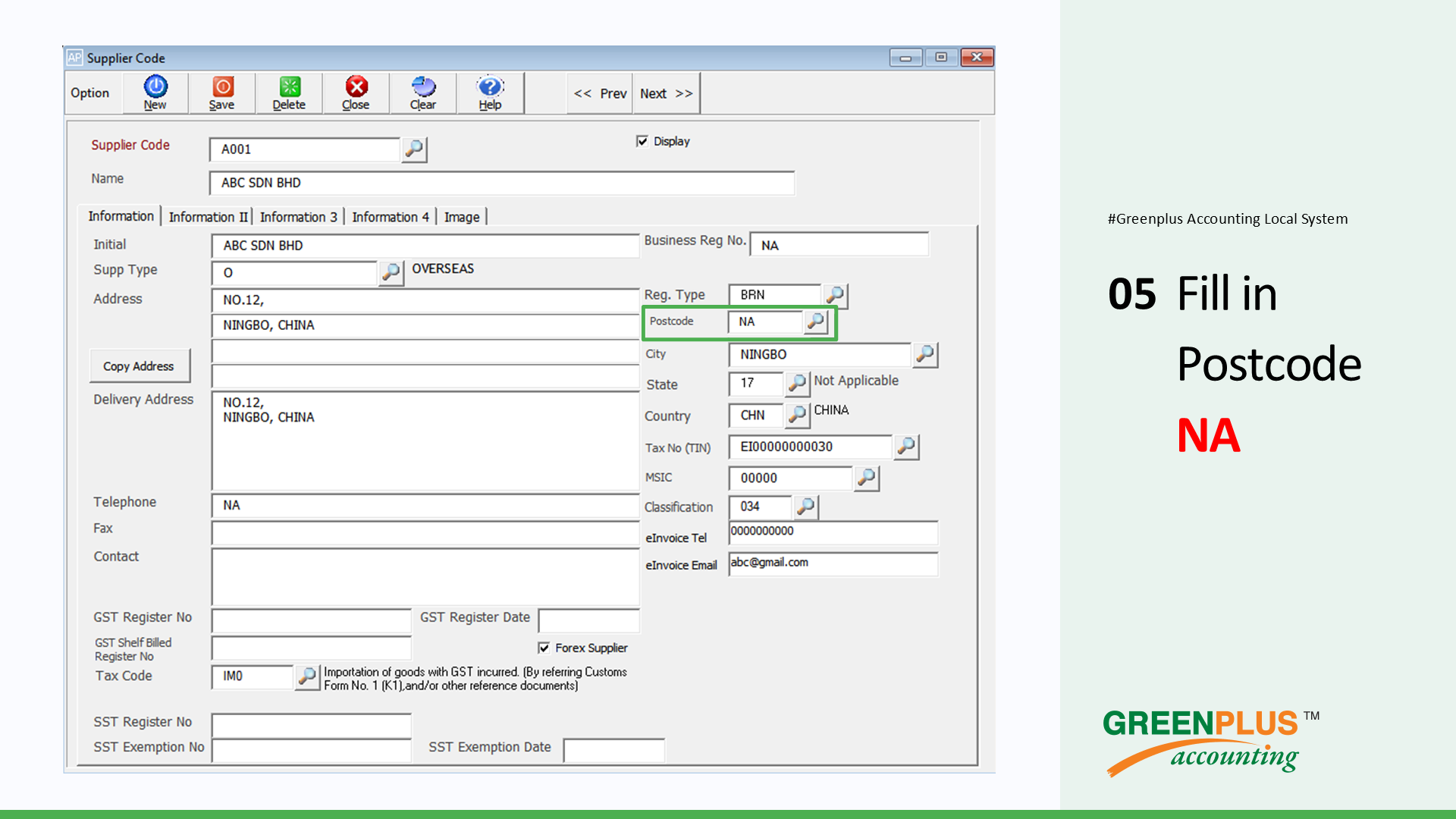Viewport: 1456px width, 819px height.
Task: Click the Classification field 034
Action: (x=761, y=507)
